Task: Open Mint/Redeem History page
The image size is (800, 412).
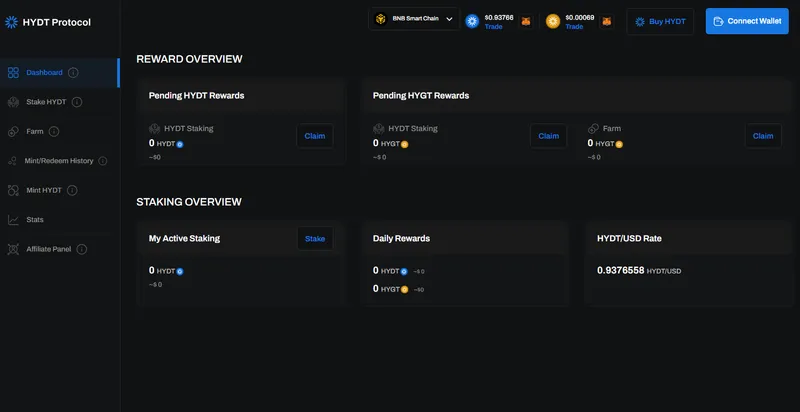Action: [59, 161]
